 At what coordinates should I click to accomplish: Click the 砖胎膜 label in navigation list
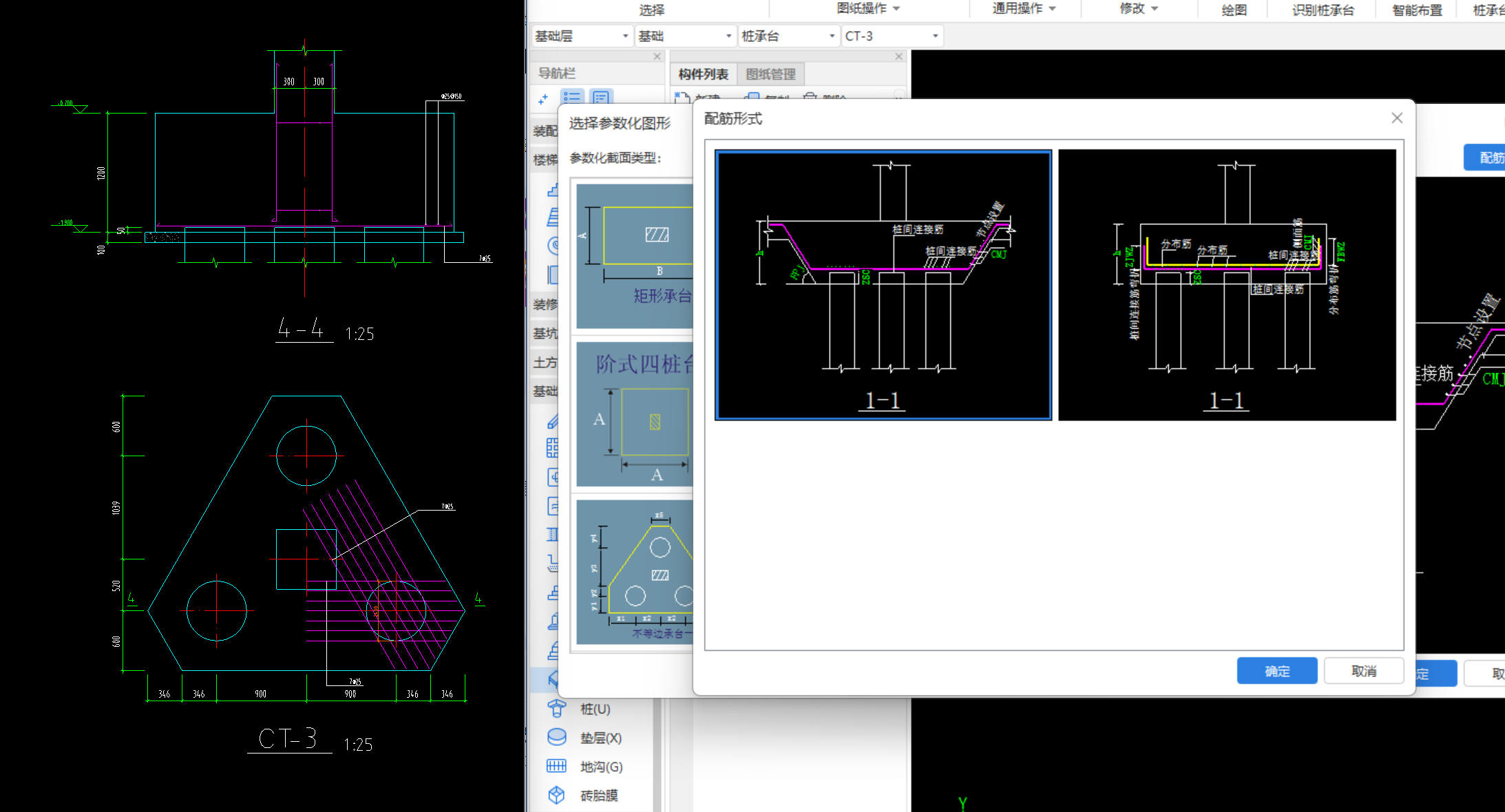click(599, 795)
